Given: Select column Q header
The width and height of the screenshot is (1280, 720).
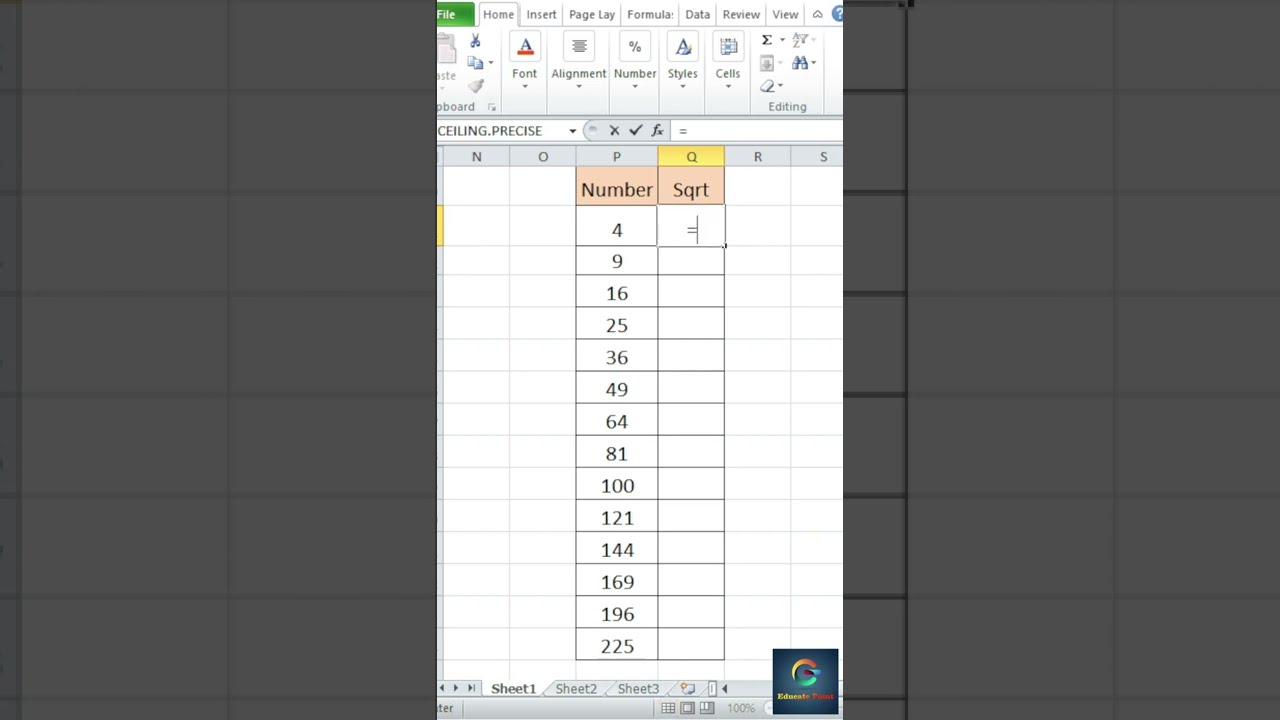Looking at the screenshot, I should pos(691,157).
